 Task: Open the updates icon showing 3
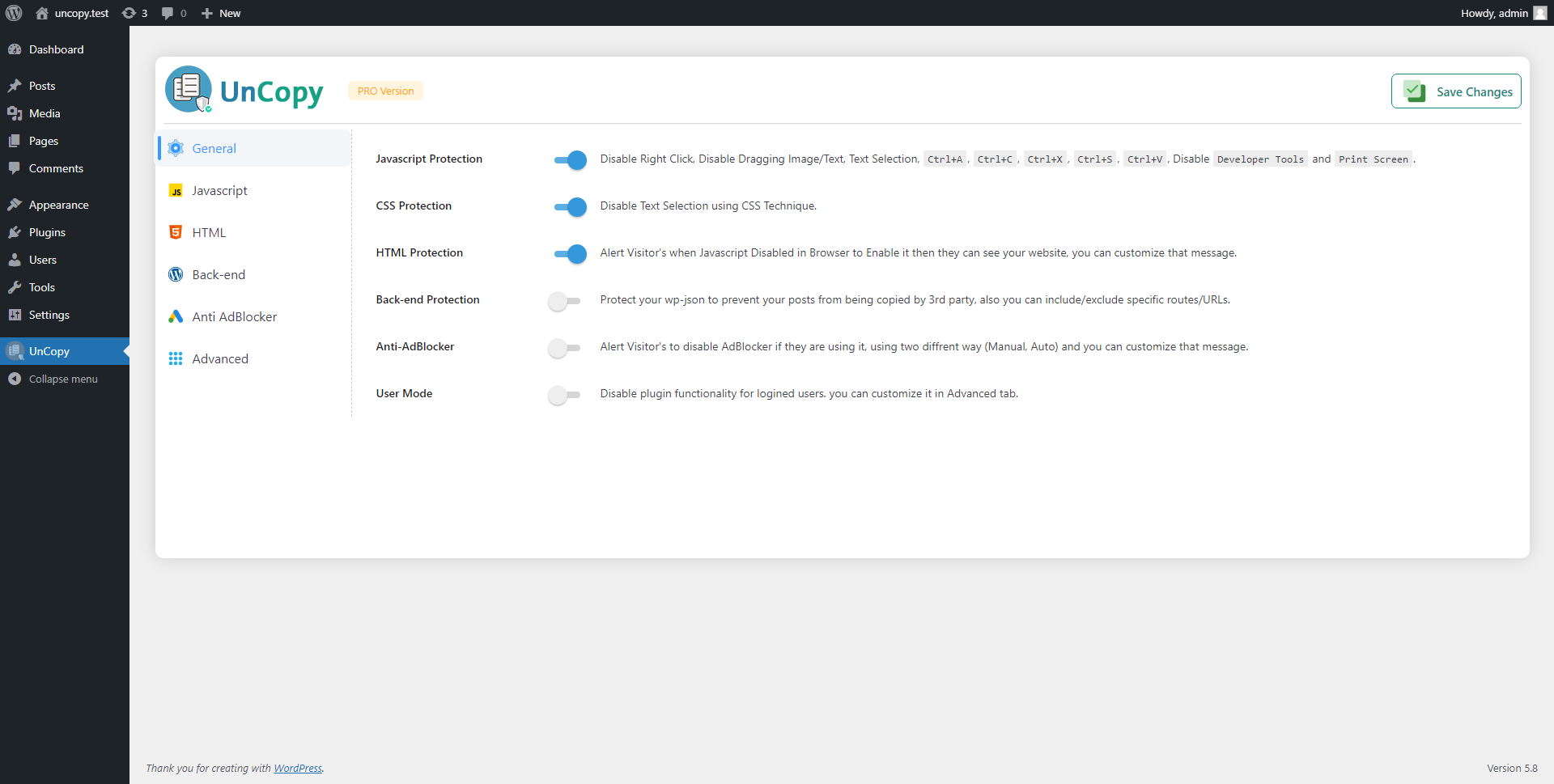tap(129, 13)
